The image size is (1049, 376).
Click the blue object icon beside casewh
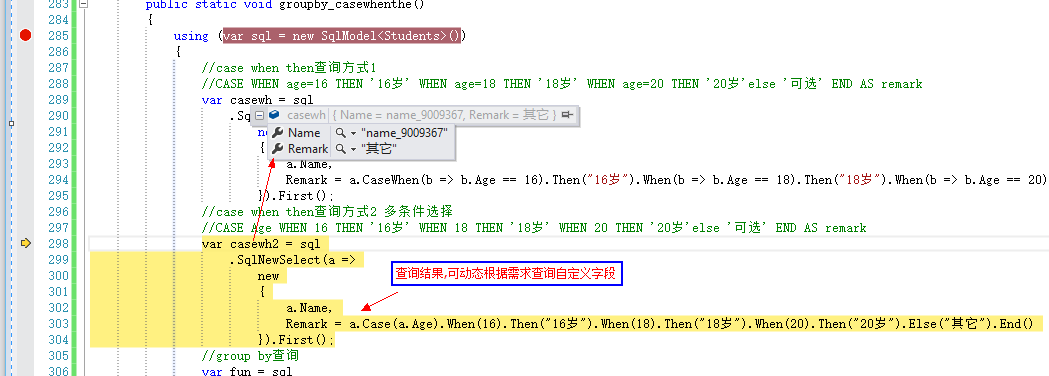click(x=274, y=115)
